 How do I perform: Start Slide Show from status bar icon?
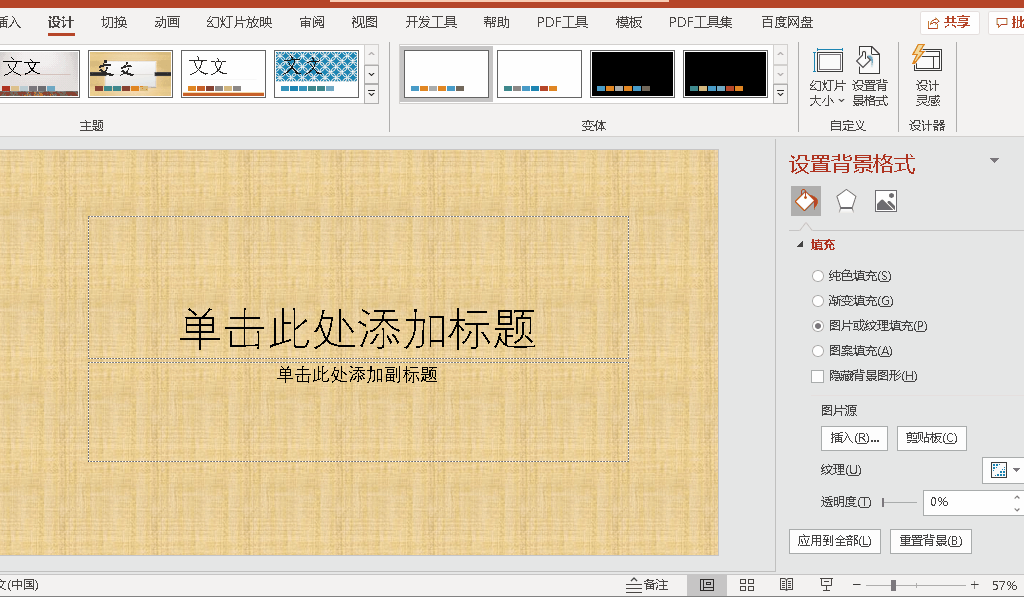click(x=826, y=584)
